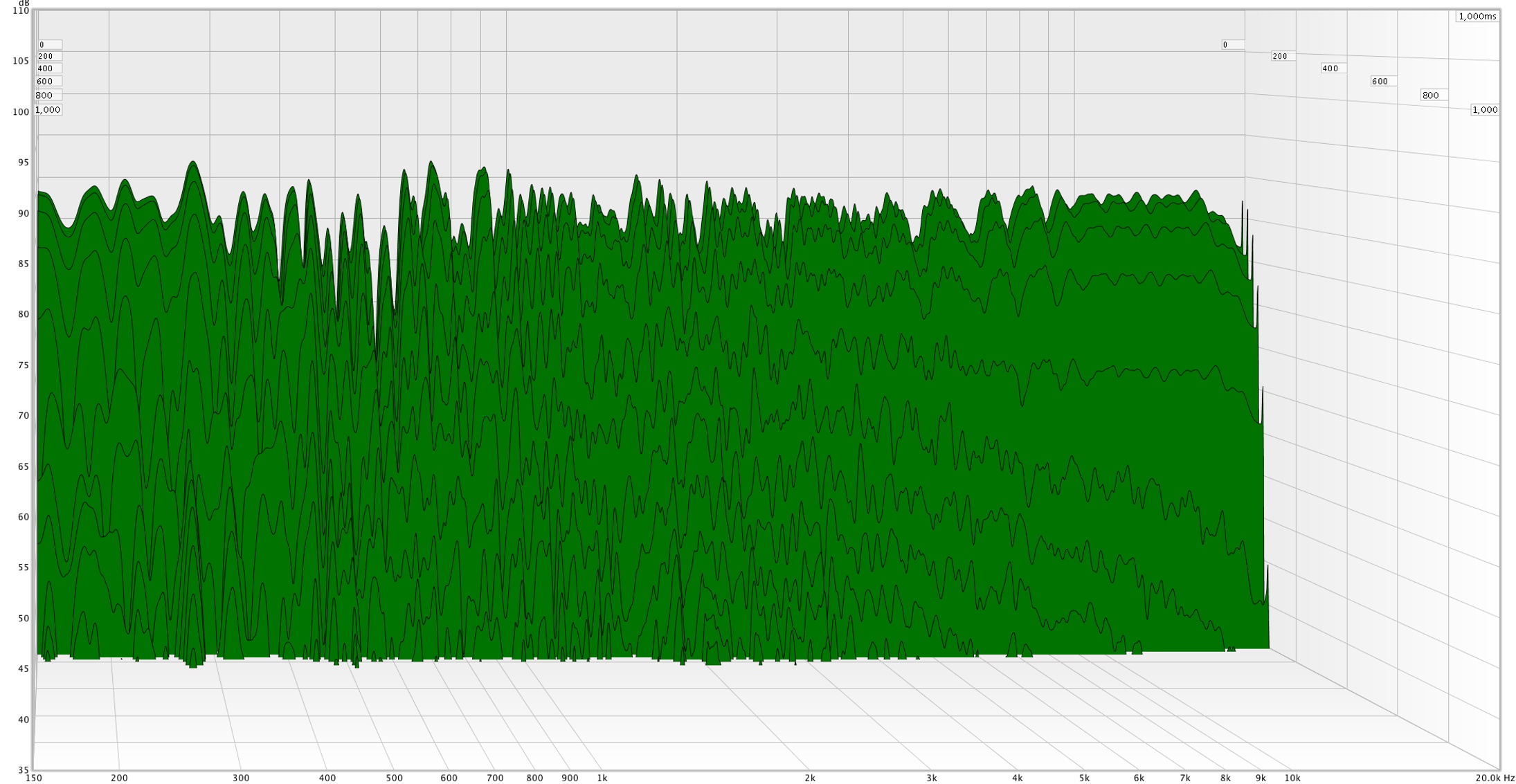The height and width of the screenshot is (784, 1516).
Task: Click the 300 frequency axis label
Action: [240, 778]
